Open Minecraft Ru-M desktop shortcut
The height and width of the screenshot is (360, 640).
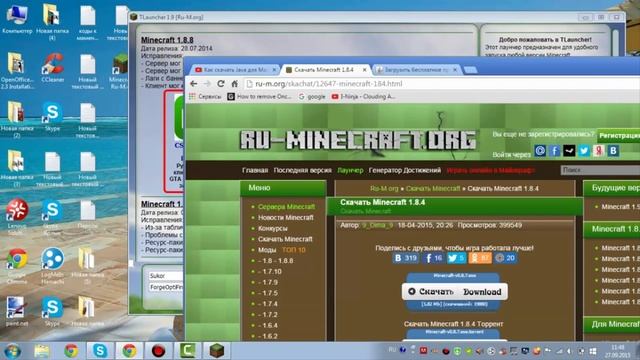(120, 71)
